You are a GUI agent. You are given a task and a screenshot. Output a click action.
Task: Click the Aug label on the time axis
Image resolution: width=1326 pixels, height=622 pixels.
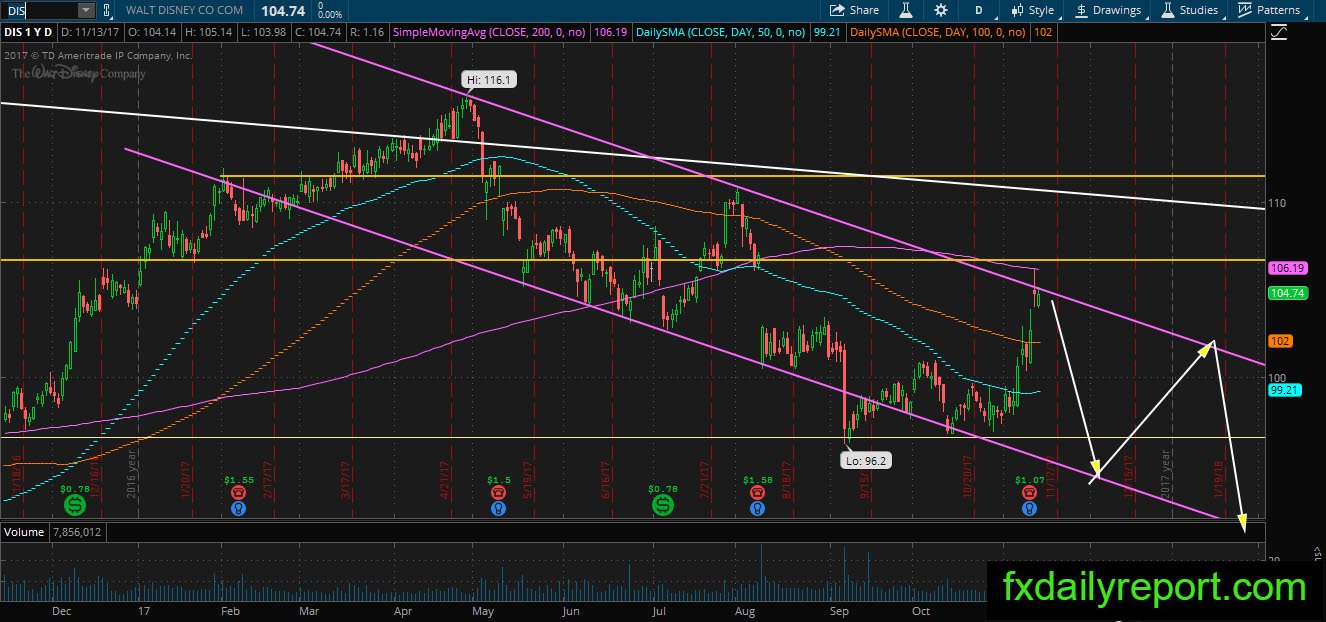click(745, 610)
